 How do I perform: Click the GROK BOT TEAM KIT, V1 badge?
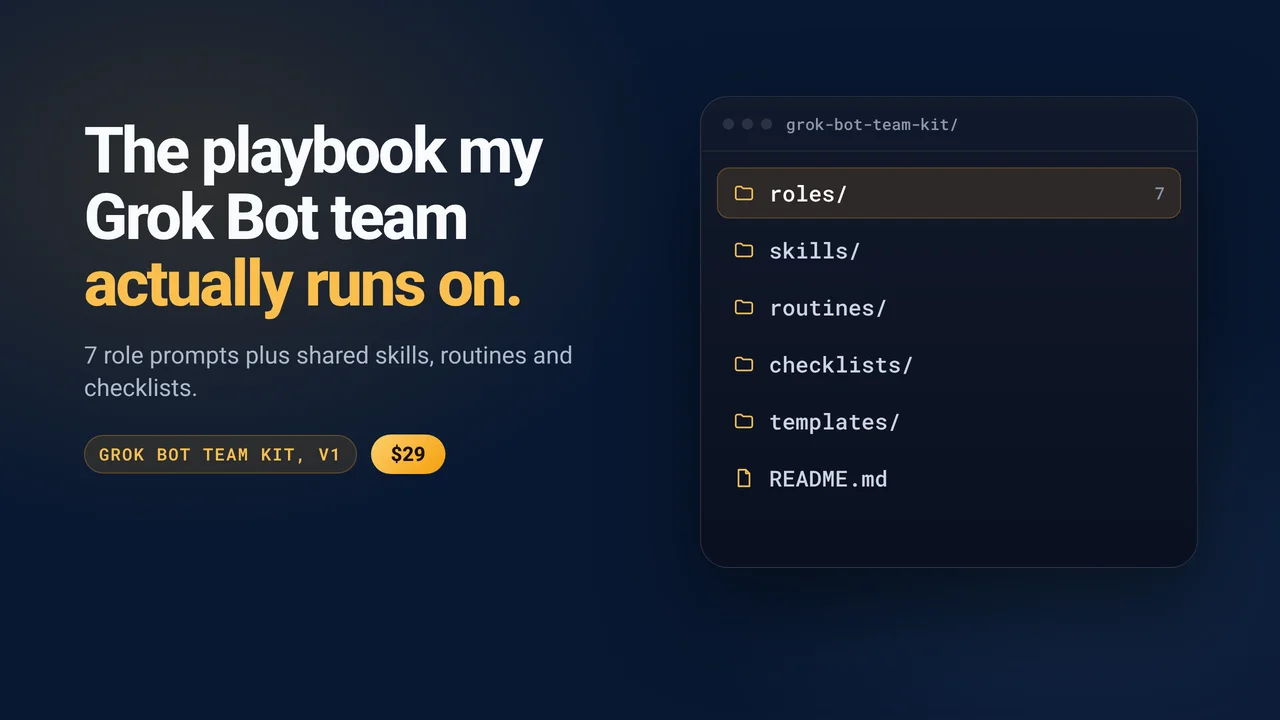(x=220, y=454)
